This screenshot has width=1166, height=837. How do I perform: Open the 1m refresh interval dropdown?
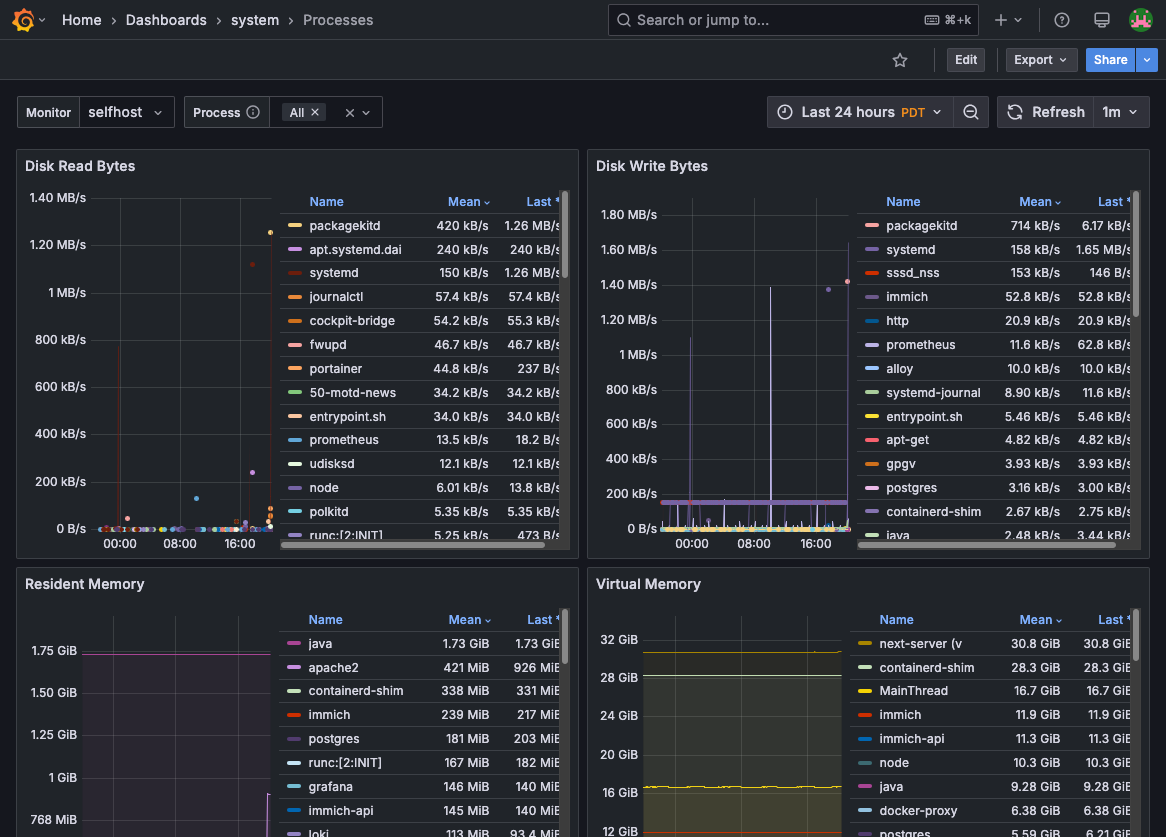pos(1121,112)
